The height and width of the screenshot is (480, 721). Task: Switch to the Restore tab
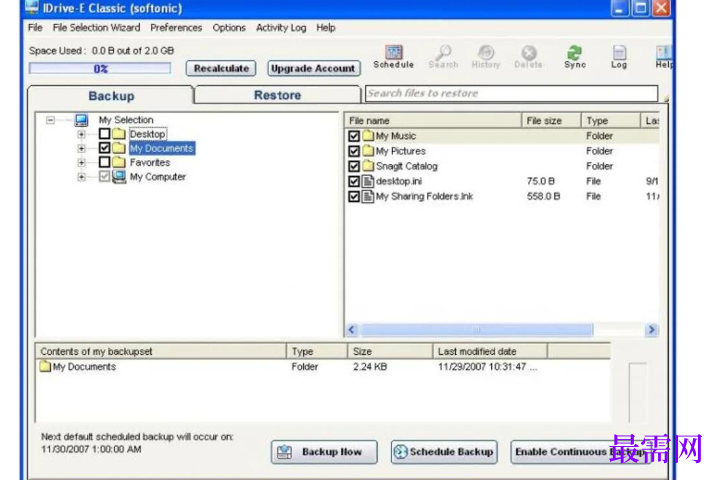pos(277,95)
